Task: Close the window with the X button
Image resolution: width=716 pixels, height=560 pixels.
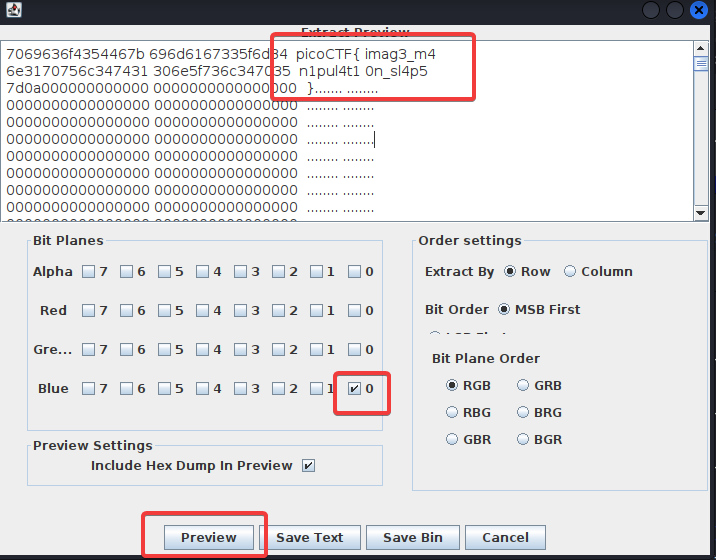Action: (x=698, y=10)
